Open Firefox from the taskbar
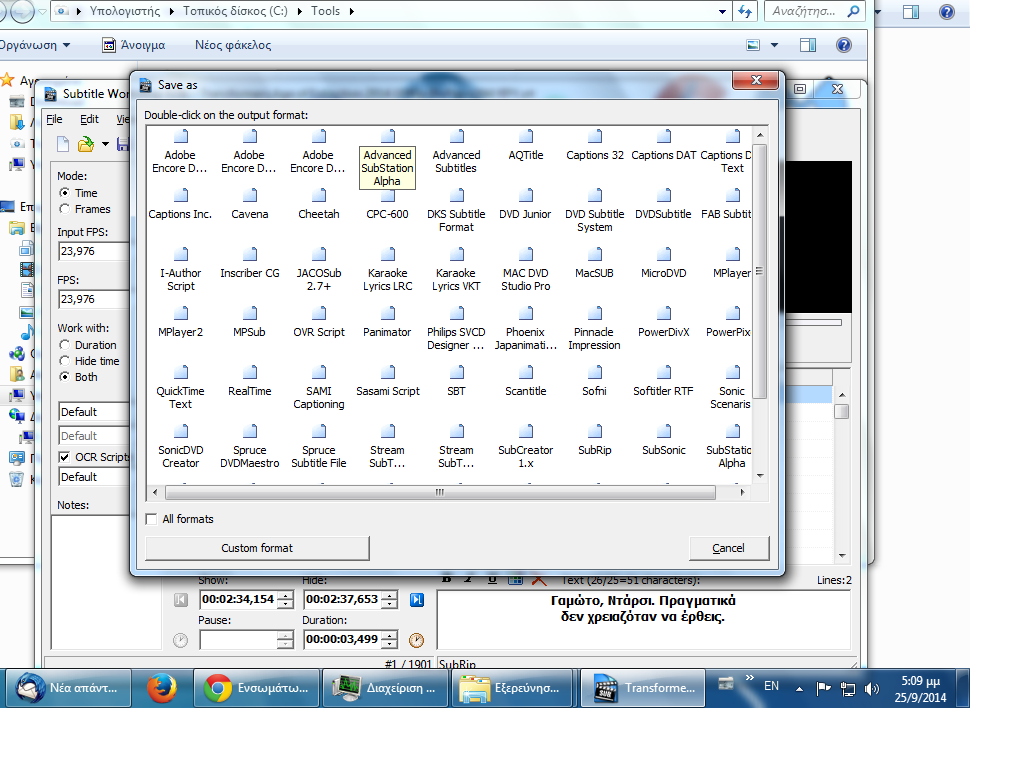Screen dimensions: 1024x768 coord(161,688)
